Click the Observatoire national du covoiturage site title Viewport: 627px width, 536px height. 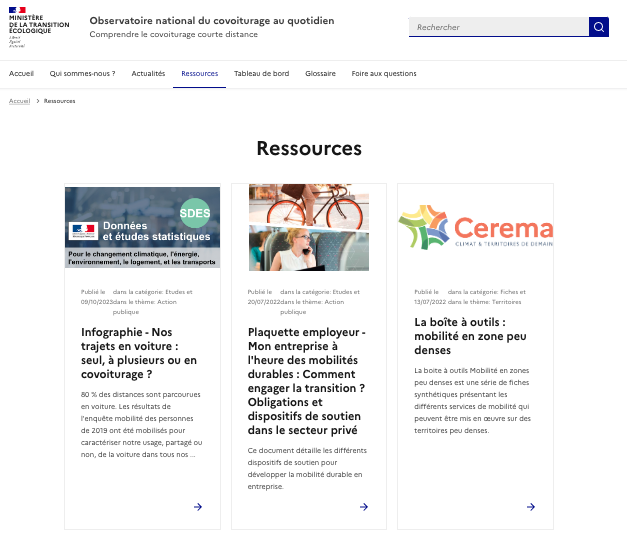(x=212, y=20)
